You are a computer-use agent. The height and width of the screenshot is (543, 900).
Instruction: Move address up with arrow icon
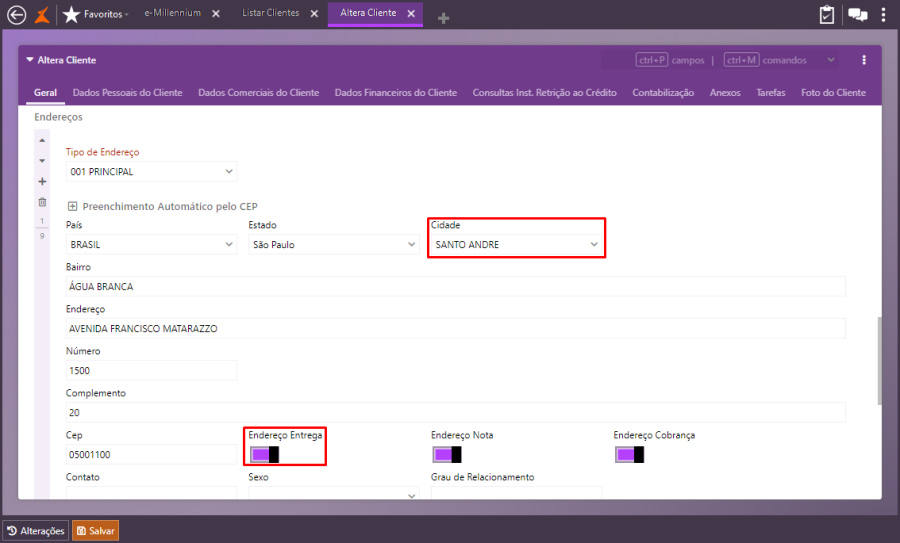(x=42, y=141)
